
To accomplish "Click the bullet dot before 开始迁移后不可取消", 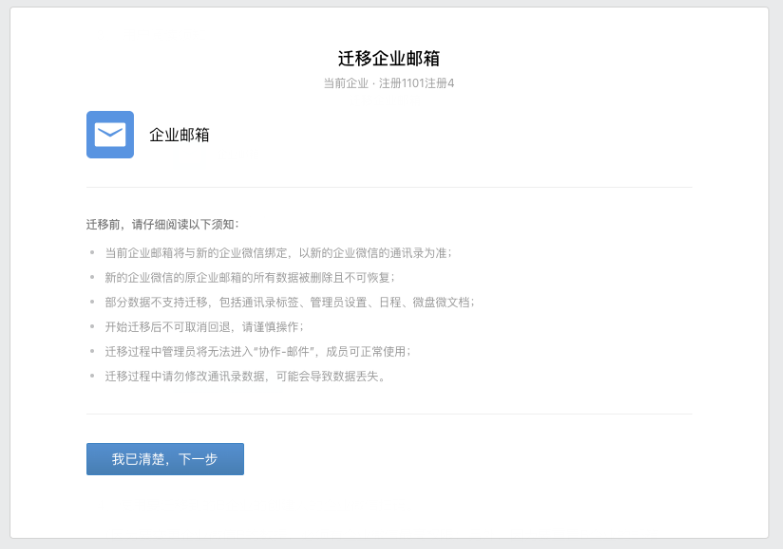I will click(x=92, y=327).
